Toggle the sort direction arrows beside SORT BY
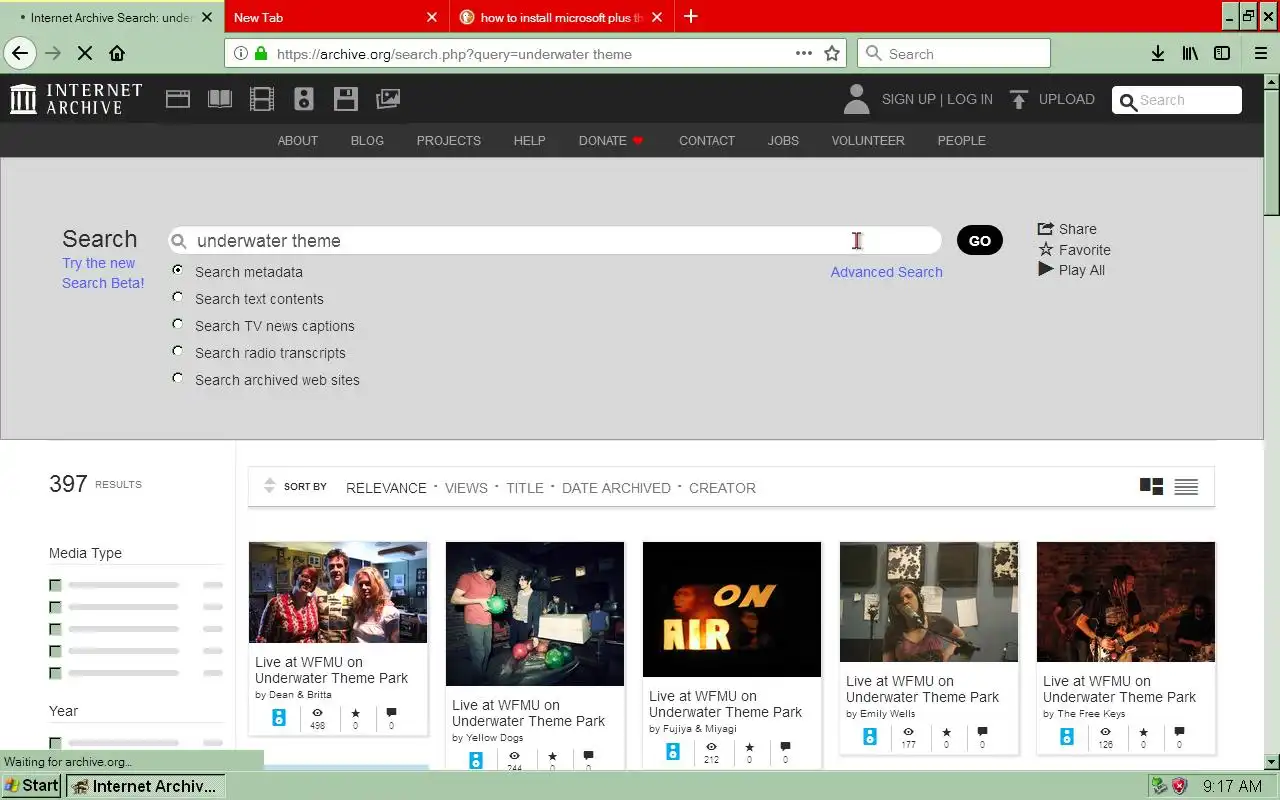Screen dimensions: 1280x800 tap(269, 486)
